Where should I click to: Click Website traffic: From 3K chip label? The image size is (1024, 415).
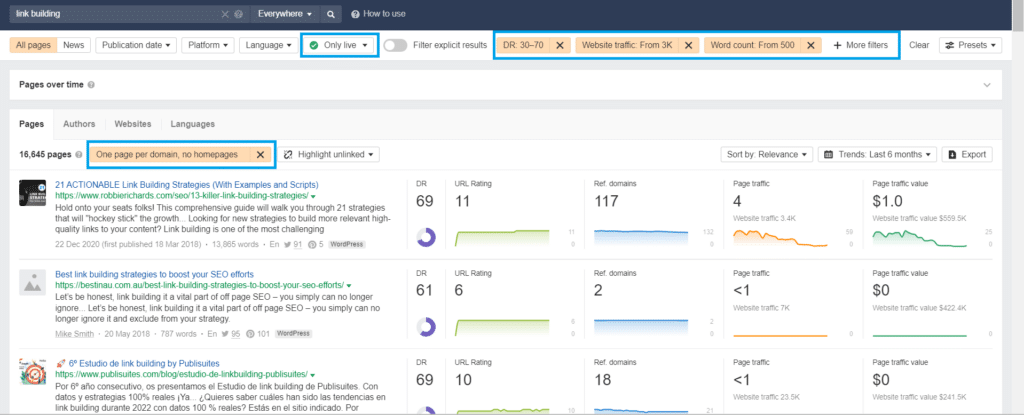(x=626, y=45)
